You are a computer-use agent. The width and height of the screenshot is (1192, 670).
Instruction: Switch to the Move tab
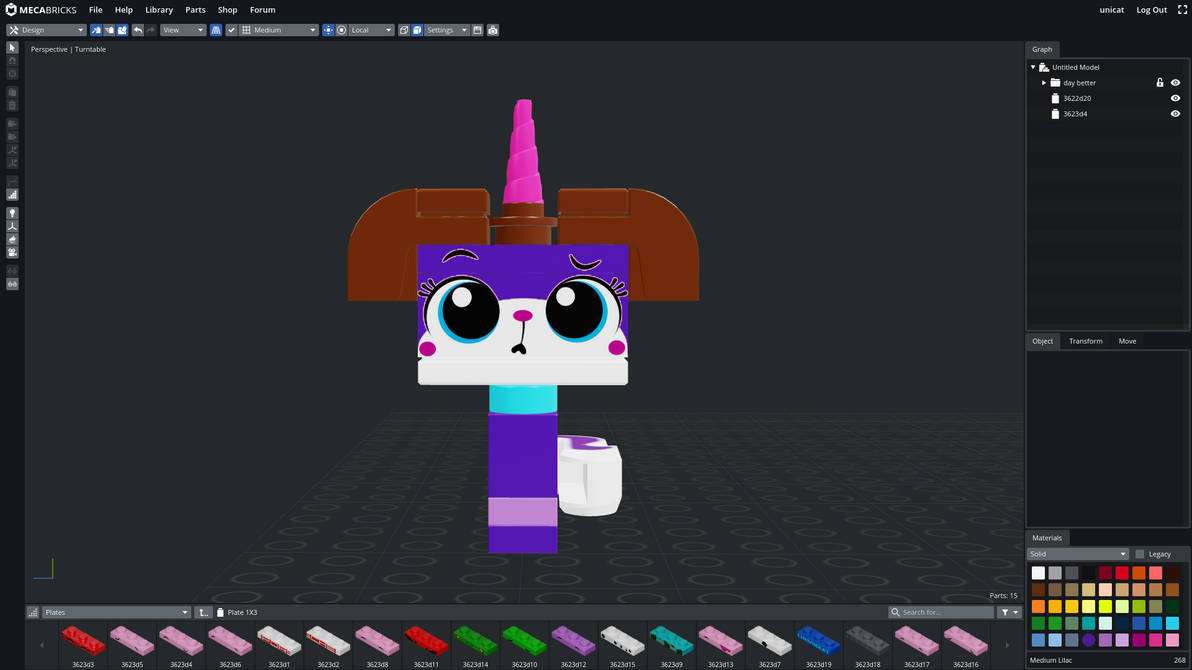click(x=1127, y=341)
